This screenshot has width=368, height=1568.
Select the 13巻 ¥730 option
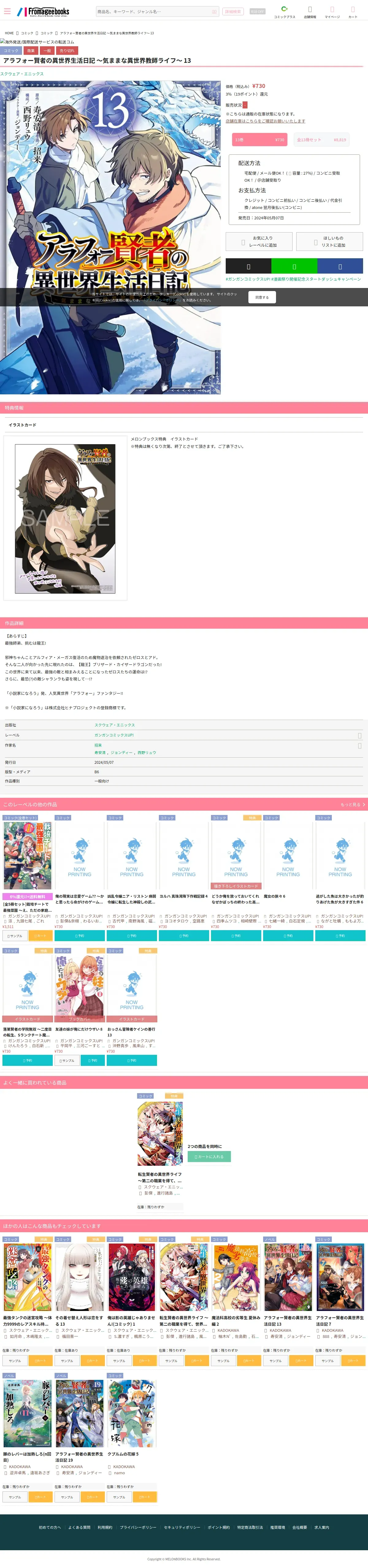tap(259, 140)
